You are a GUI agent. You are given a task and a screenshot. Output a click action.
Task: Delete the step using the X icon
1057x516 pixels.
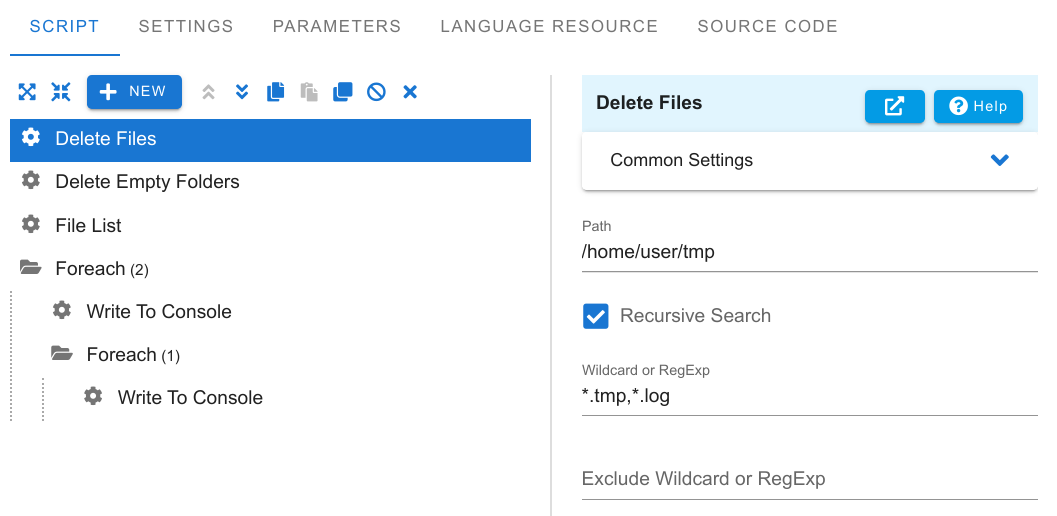tap(410, 92)
